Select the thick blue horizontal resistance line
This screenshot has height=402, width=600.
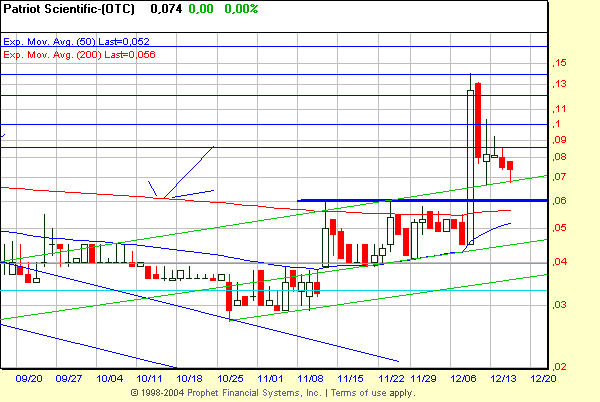[x=420, y=201]
